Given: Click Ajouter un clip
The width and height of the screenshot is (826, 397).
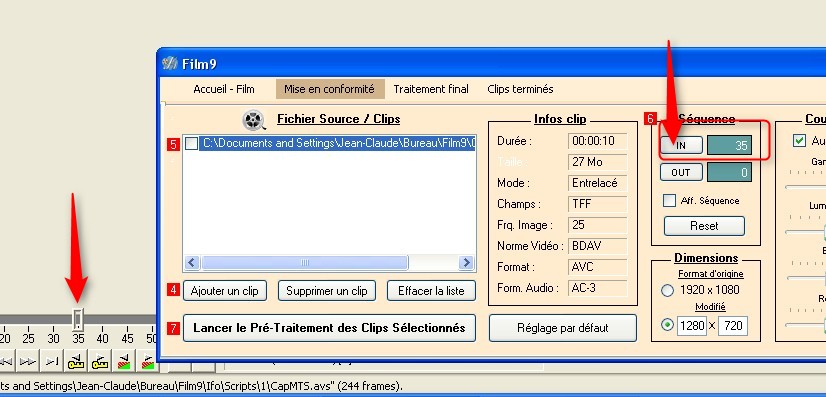Looking at the screenshot, I should 225,291.
